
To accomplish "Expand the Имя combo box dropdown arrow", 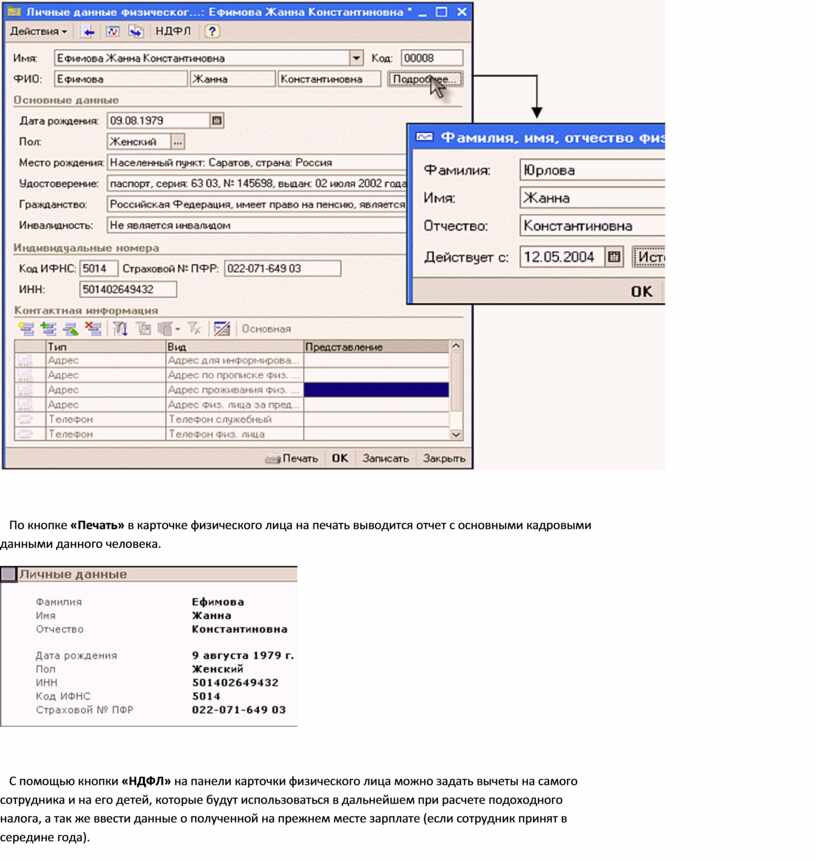I will [356, 58].
